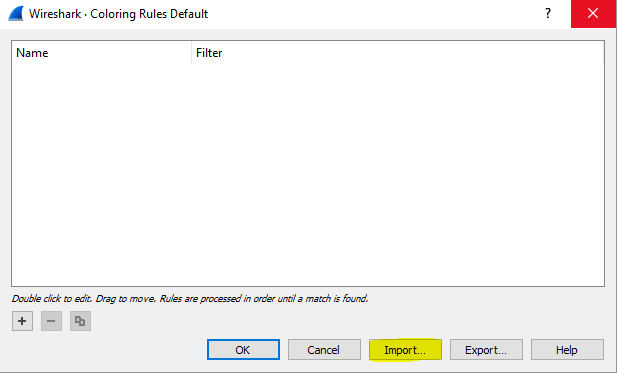Sort rules by the Filter column header
The width and height of the screenshot is (617, 373).
[x=398, y=53]
